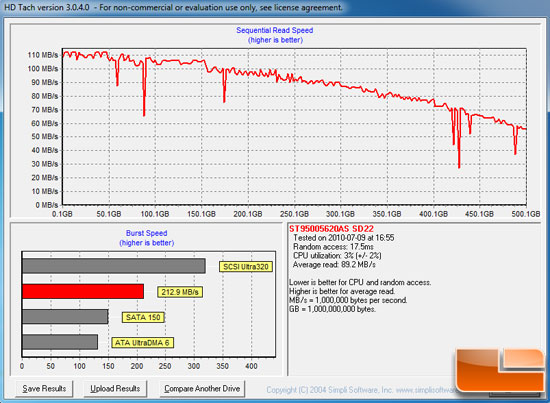The width and height of the screenshot is (550, 403).
Task: Click the 250.1GB axis label
Action: coord(294,214)
